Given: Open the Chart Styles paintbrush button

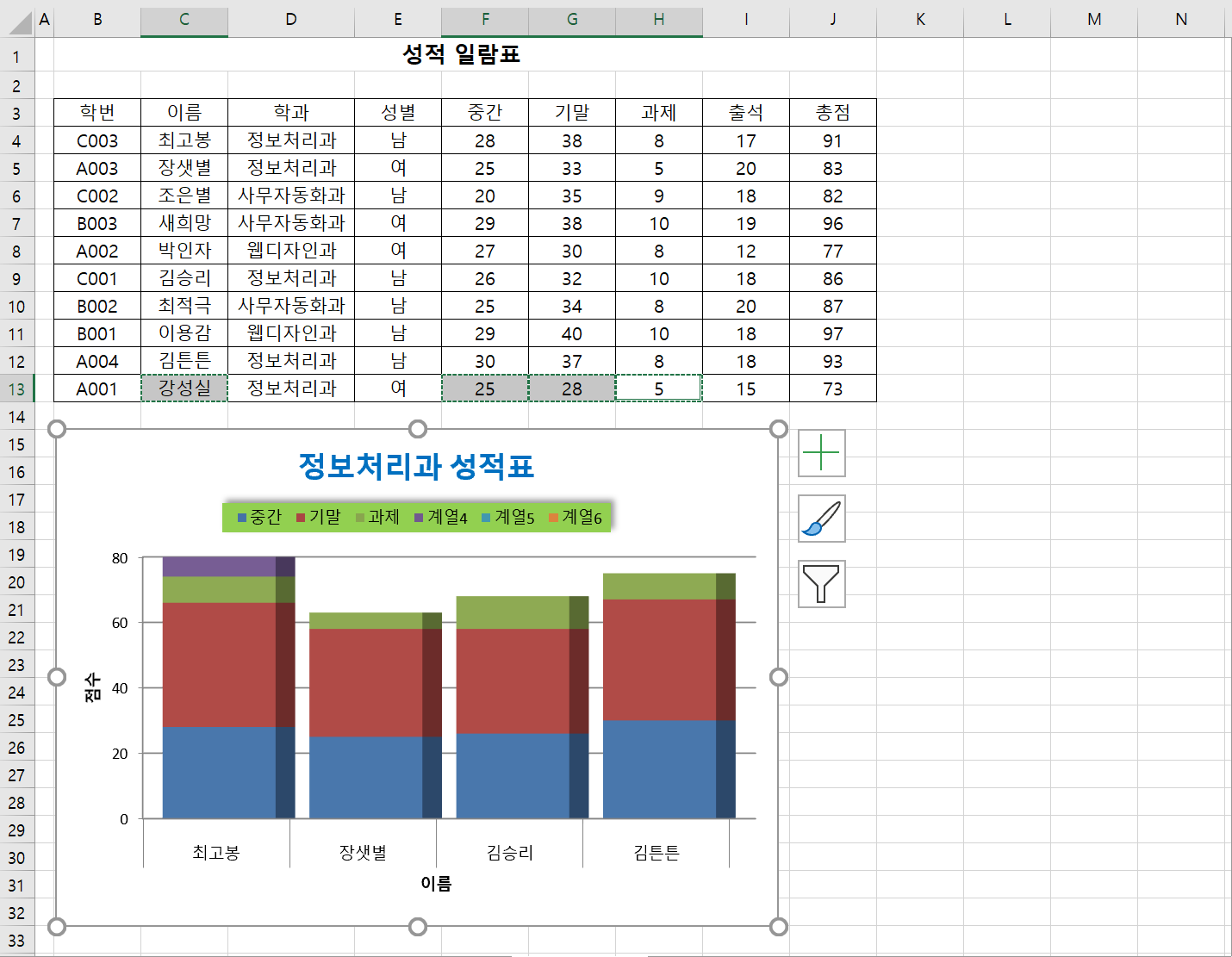Looking at the screenshot, I should [x=821, y=519].
